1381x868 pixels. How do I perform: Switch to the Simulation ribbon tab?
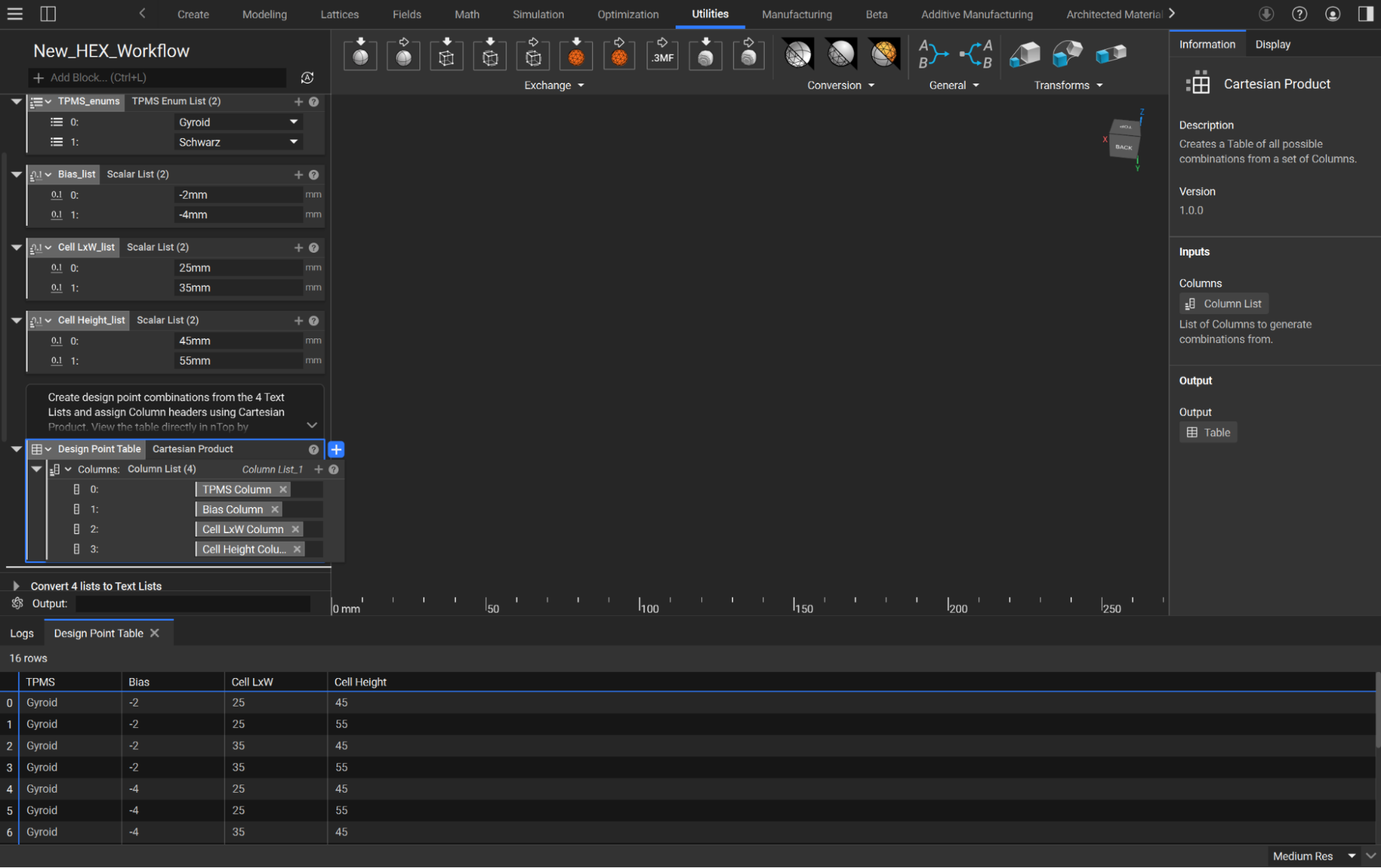coord(538,15)
